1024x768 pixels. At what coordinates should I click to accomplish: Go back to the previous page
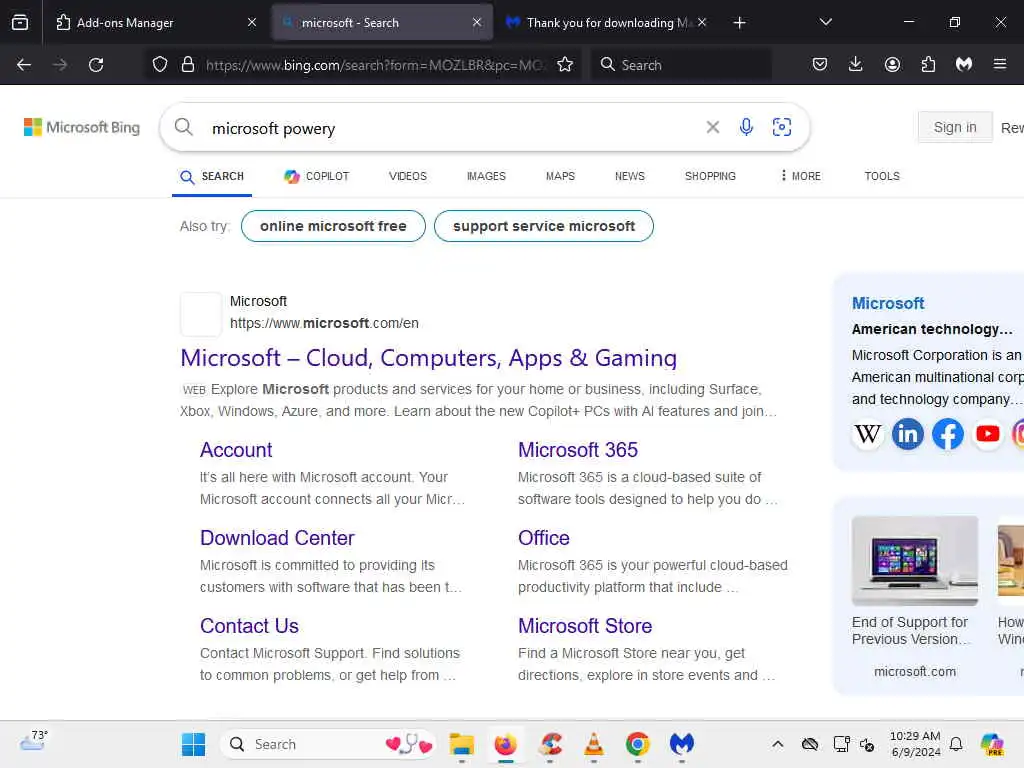[24, 65]
